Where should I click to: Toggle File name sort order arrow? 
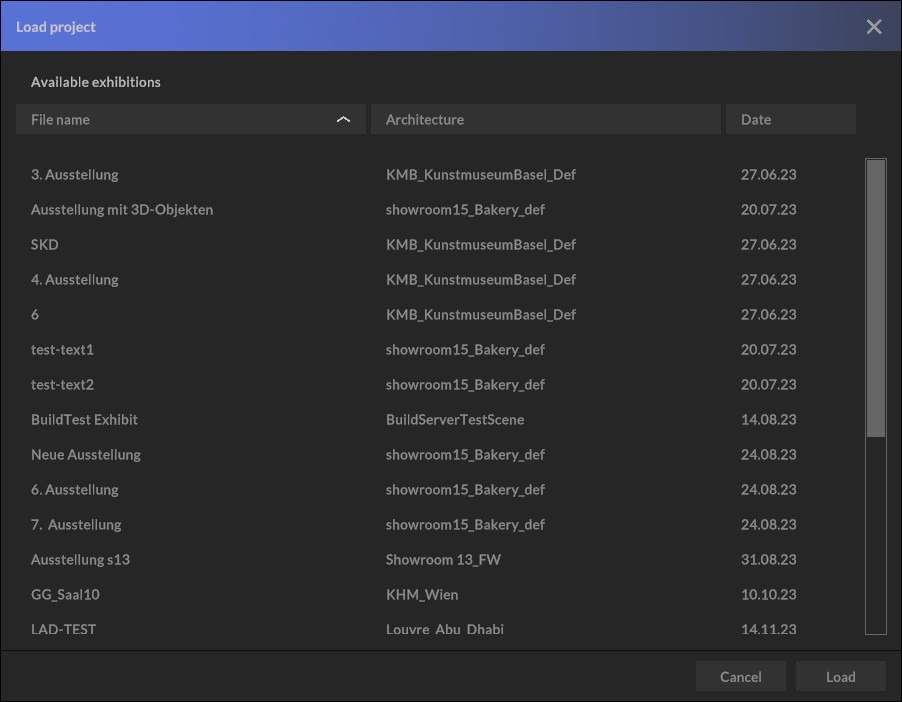click(343, 119)
